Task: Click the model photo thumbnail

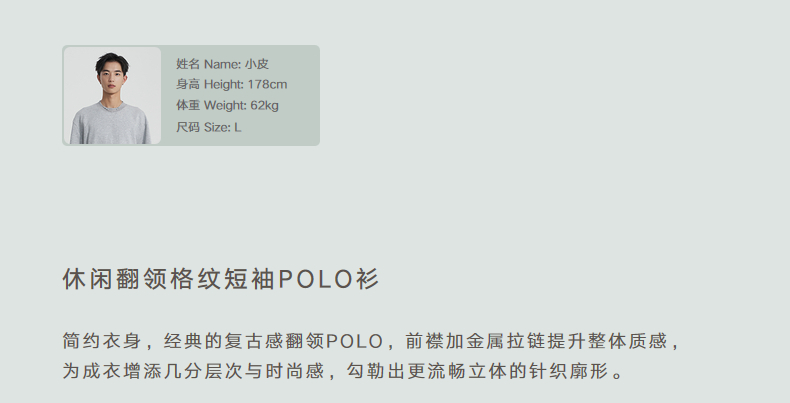Action: click(112, 95)
